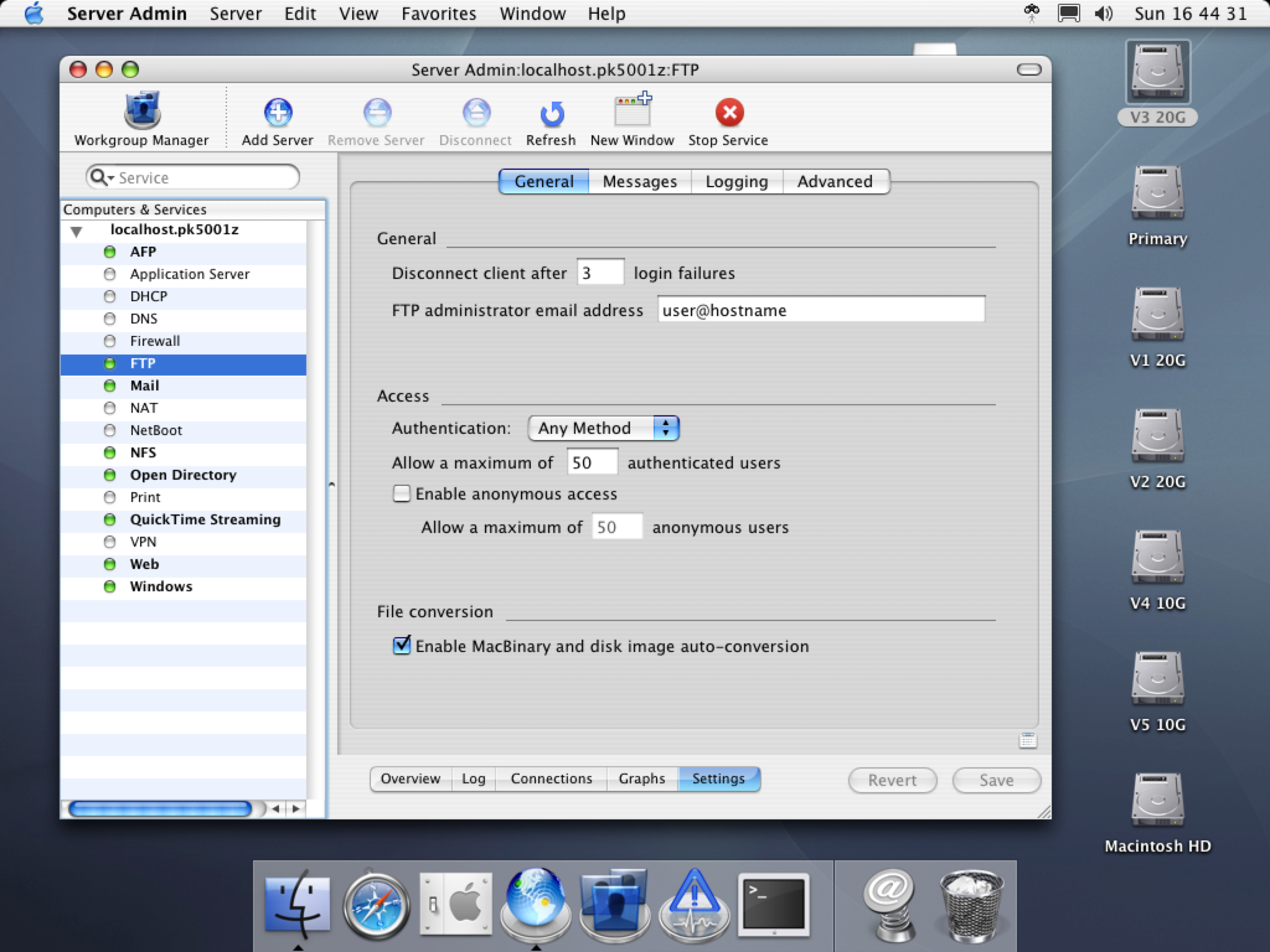Image resolution: width=1270 pixels, height=952 pixels.
Task: Open a New Window from the toolbar
Action: pyautogui.click(x=632, y=119)
